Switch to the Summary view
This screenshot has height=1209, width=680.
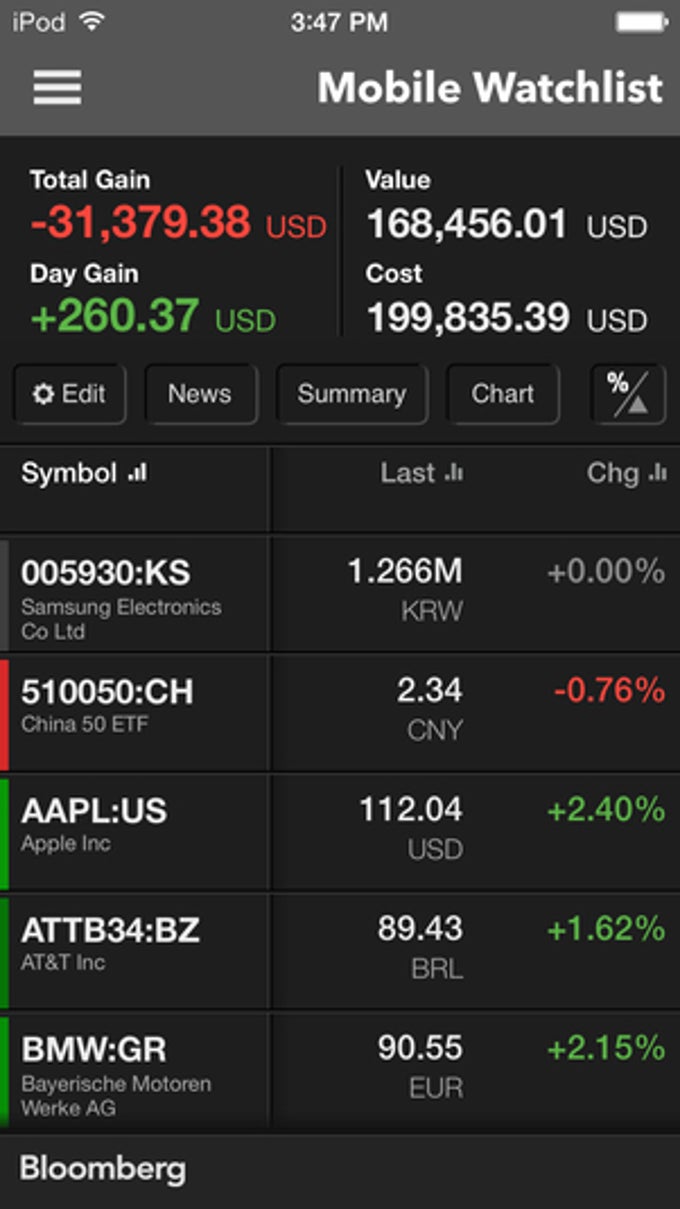coord(352,394)
